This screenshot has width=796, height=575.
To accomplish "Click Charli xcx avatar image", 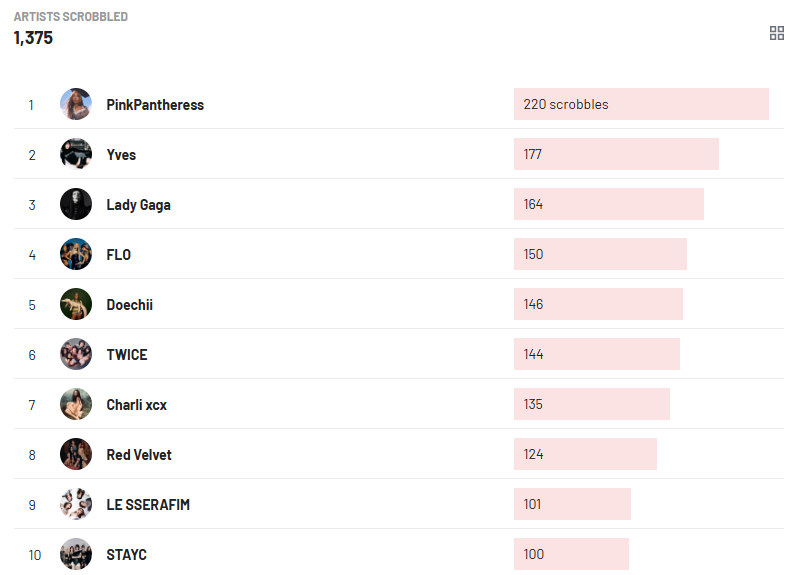I will point(76,404).
